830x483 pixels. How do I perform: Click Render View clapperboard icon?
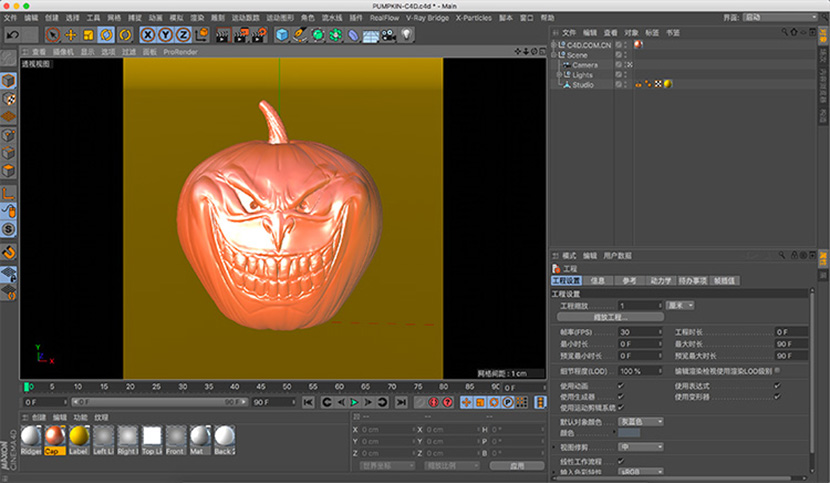point(223,35)
